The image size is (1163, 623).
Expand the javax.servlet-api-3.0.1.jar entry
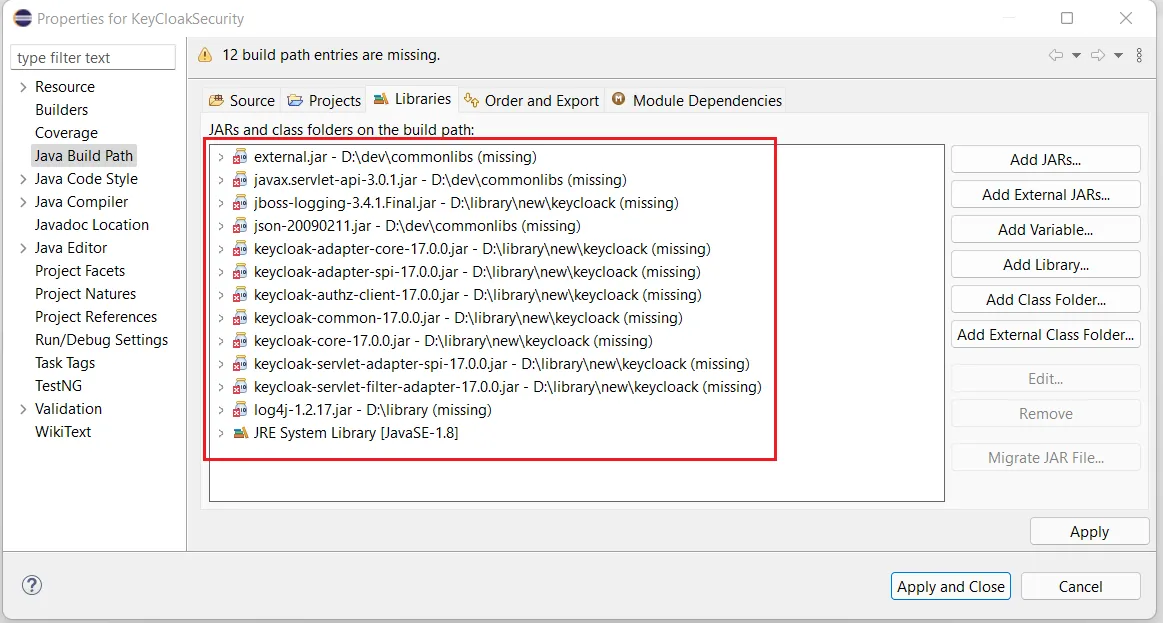coord(221,180)
